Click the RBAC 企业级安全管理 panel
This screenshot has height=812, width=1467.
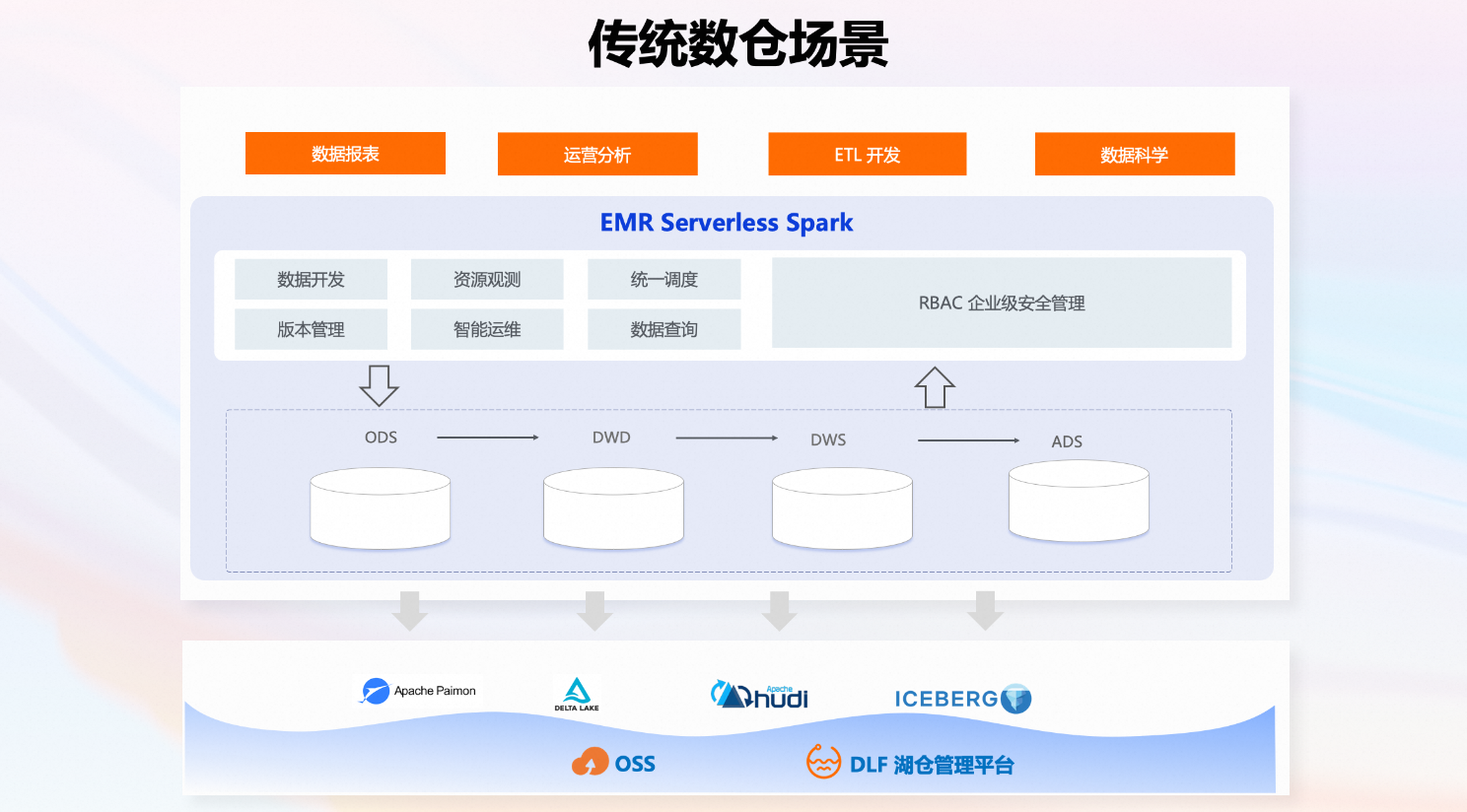(1003, 304)
